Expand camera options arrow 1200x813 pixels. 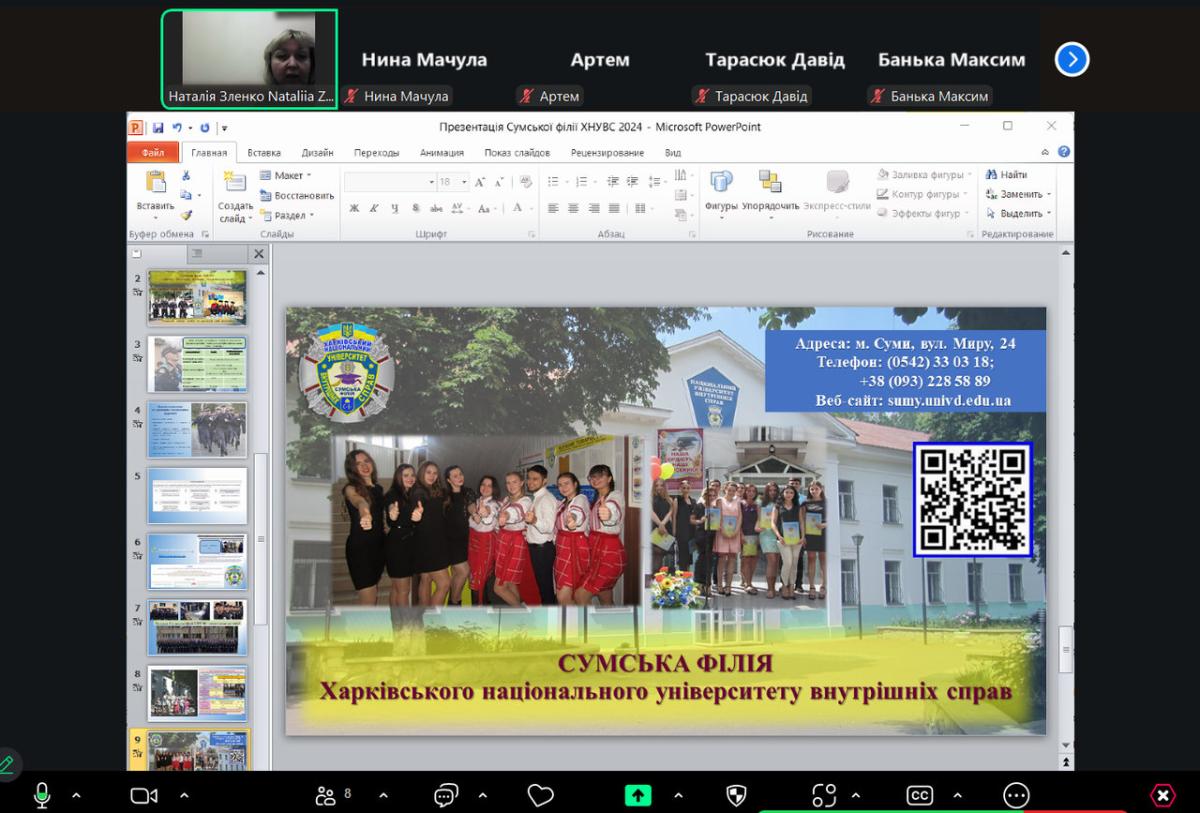[x=184, y=796]
